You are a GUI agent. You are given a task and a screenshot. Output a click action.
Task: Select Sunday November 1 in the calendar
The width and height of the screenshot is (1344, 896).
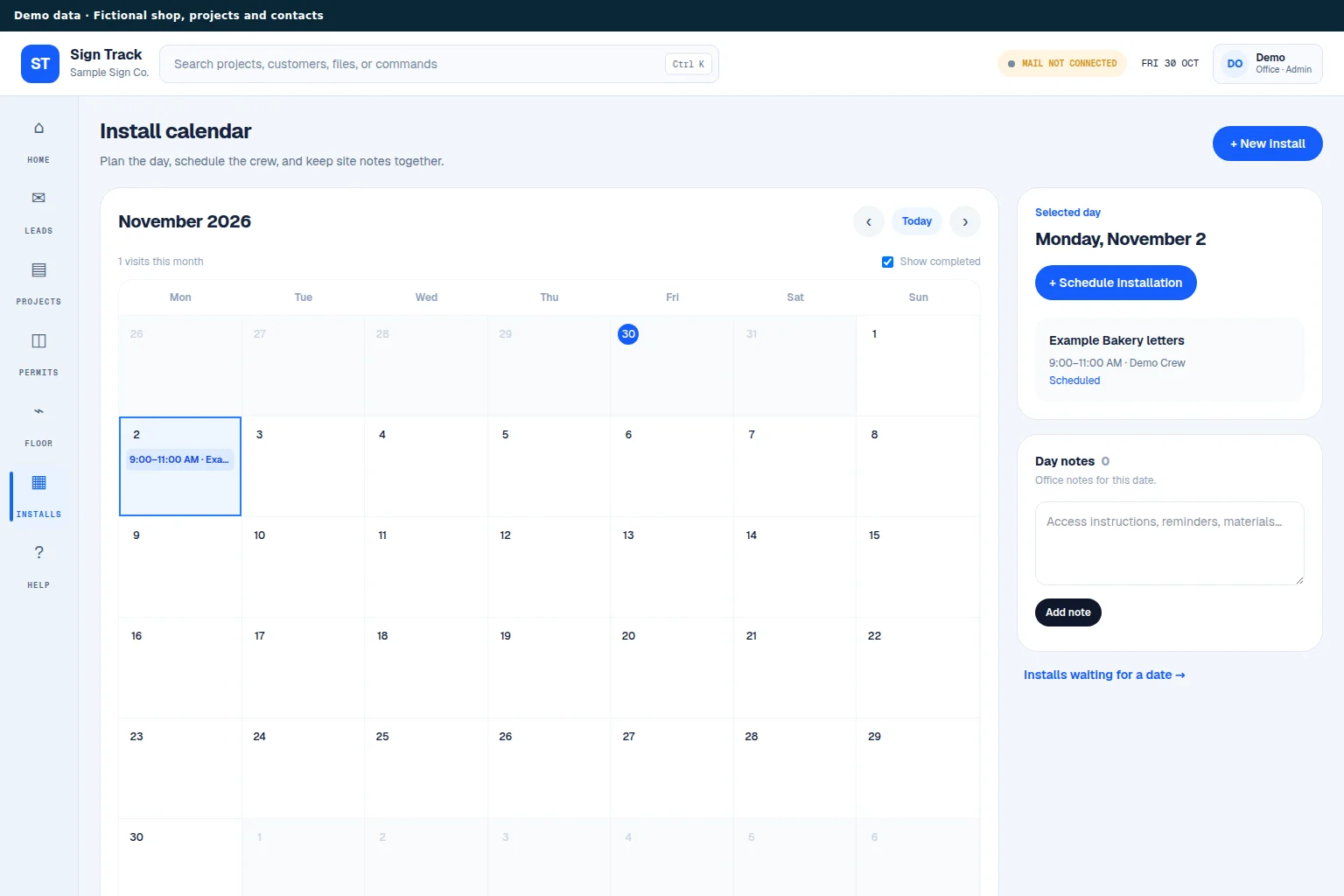(918, 366)
